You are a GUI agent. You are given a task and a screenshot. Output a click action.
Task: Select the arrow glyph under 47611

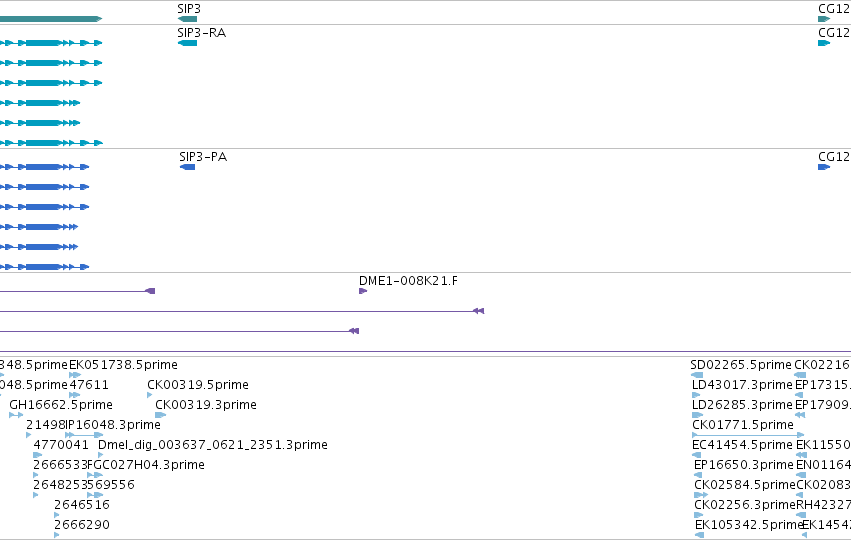coord(74,395)
